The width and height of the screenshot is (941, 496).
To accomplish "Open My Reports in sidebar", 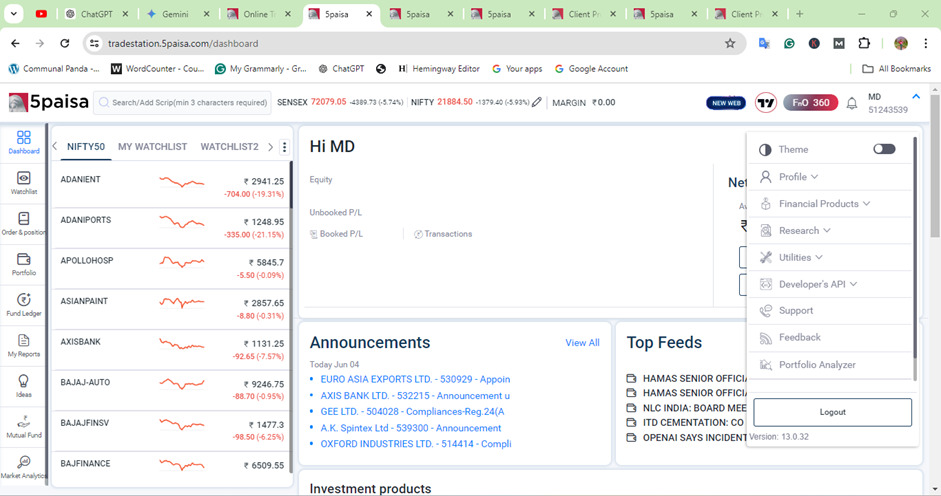I will [x=23, y=345].
